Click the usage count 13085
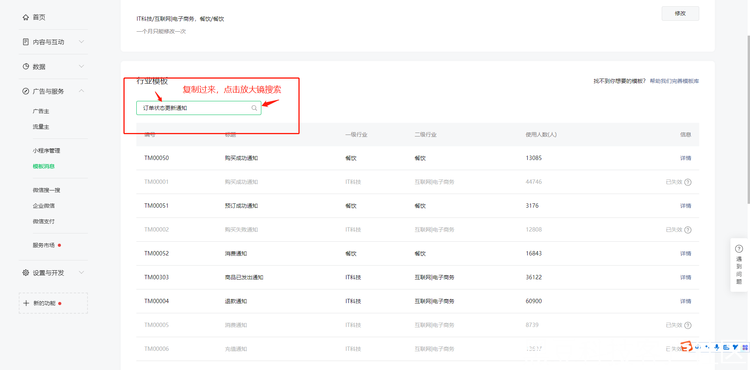Image resolution: width=750 pixels, height=370 pixels. (534, 158)
